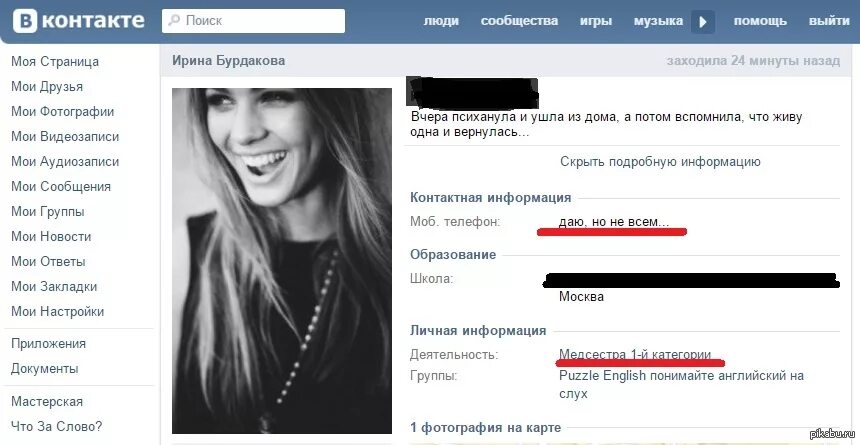Open the Что За Слово? app

(x=57, y=426)
